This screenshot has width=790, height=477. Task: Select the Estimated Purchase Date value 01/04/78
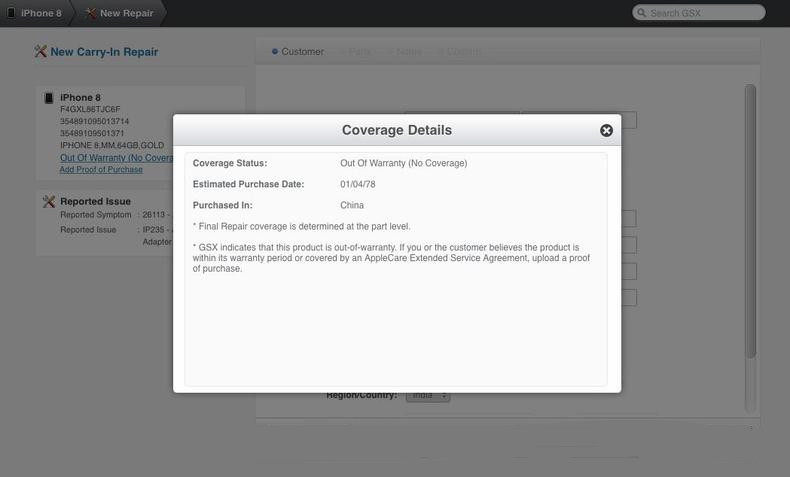[358, 184]
